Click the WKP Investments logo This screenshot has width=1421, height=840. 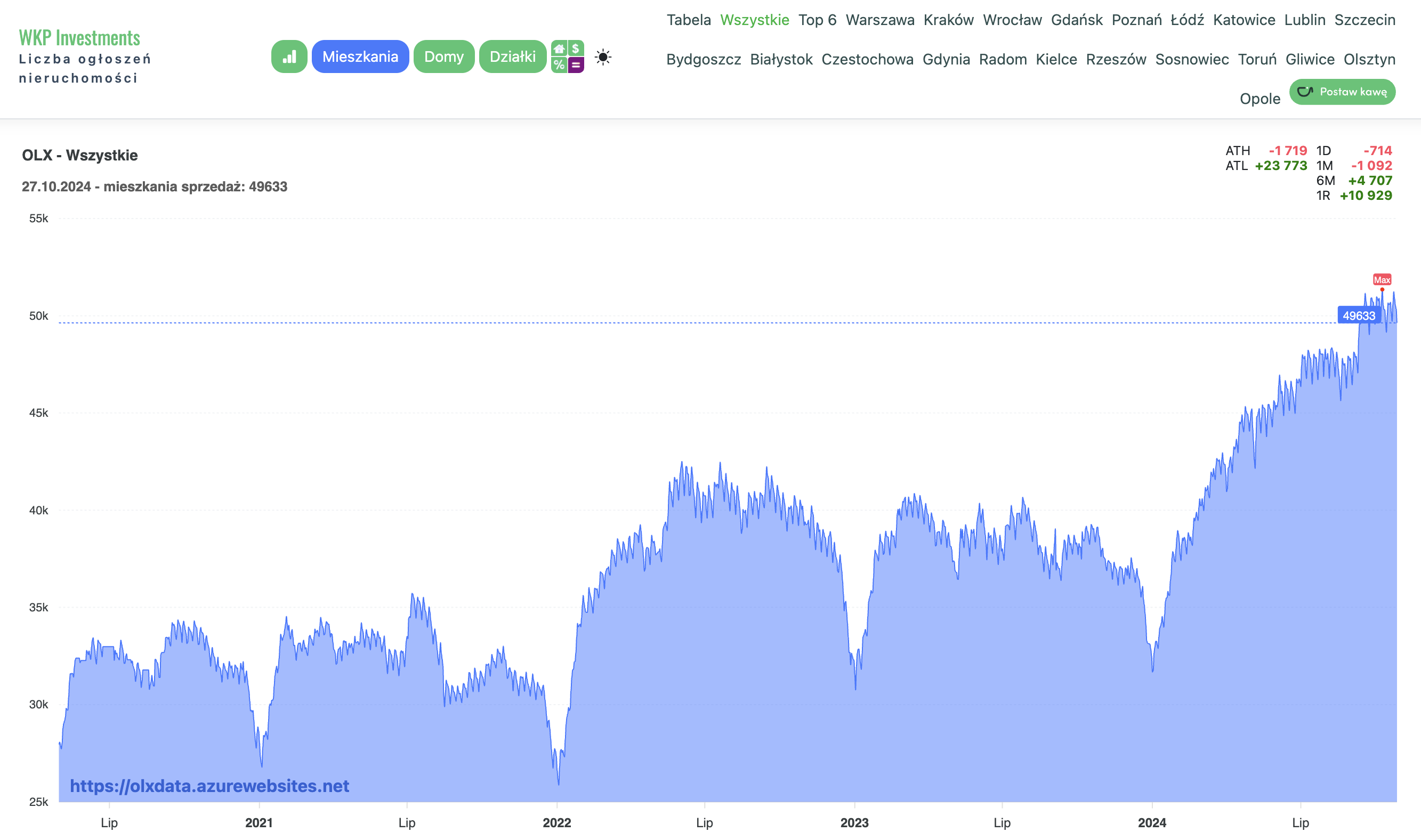[x=79, y=37]
